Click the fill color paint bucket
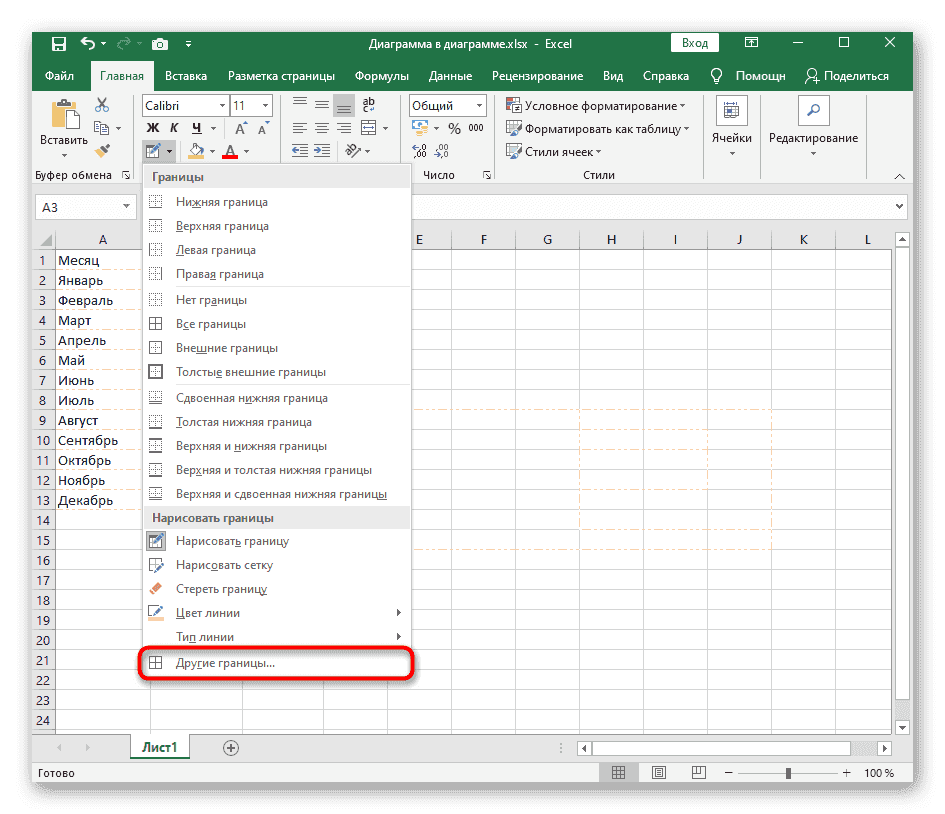945x814 pixels. 196,151
